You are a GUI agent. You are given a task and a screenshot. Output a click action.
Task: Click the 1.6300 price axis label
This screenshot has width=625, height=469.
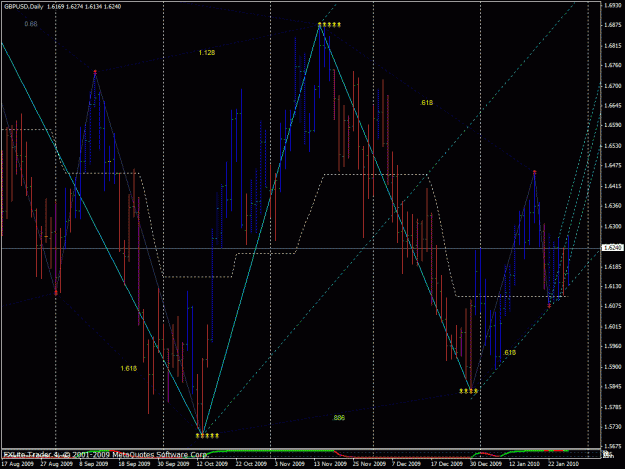click(x=613, y=226)
